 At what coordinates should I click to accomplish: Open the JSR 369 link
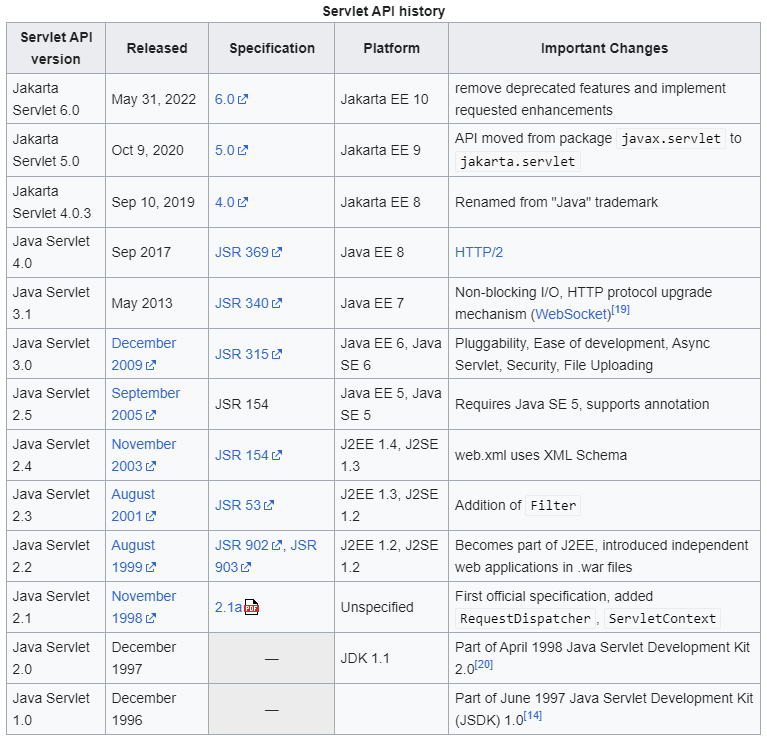pos(248,252)
